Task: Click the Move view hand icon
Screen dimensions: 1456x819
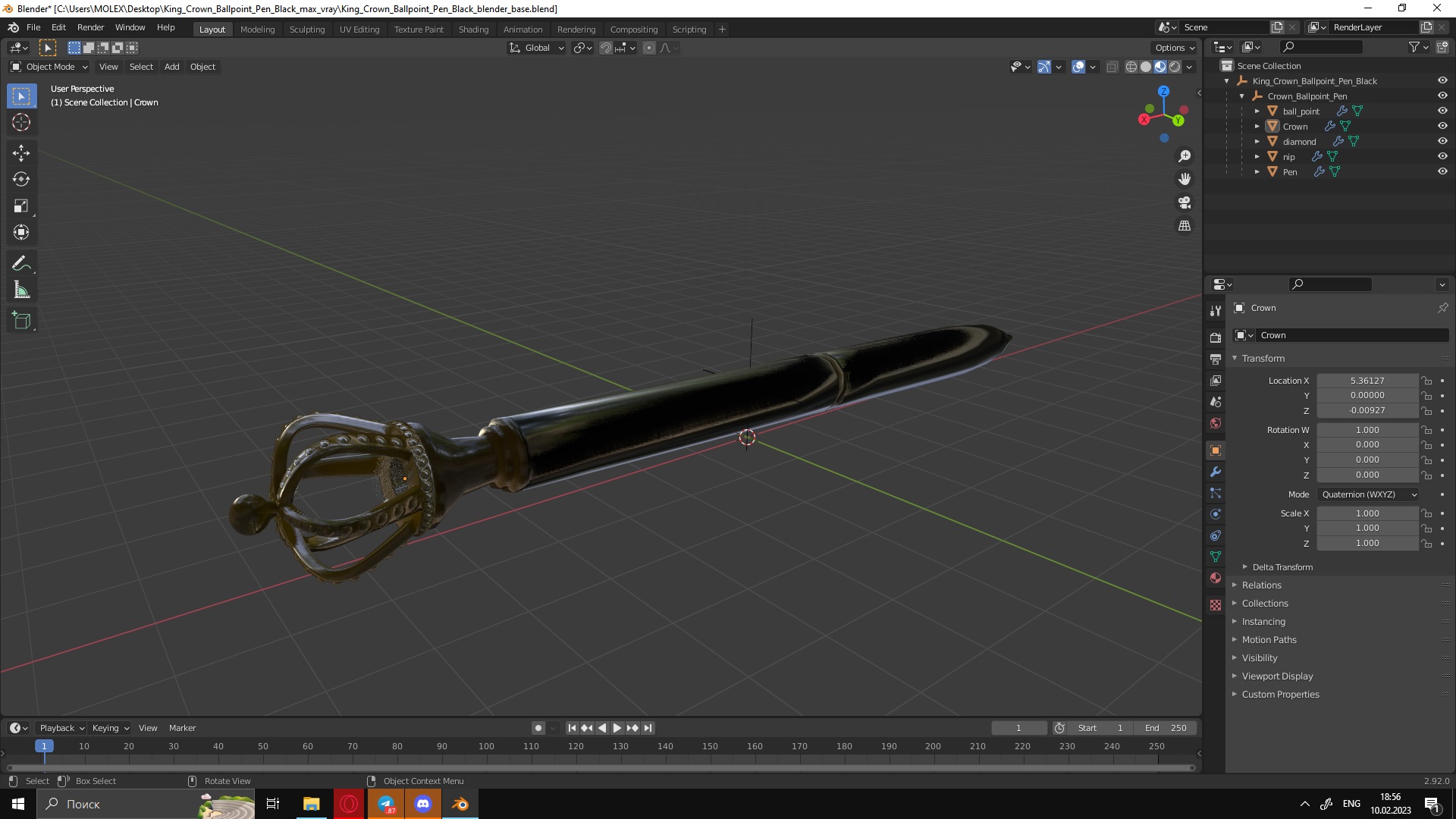Action: pos(1185,180)
